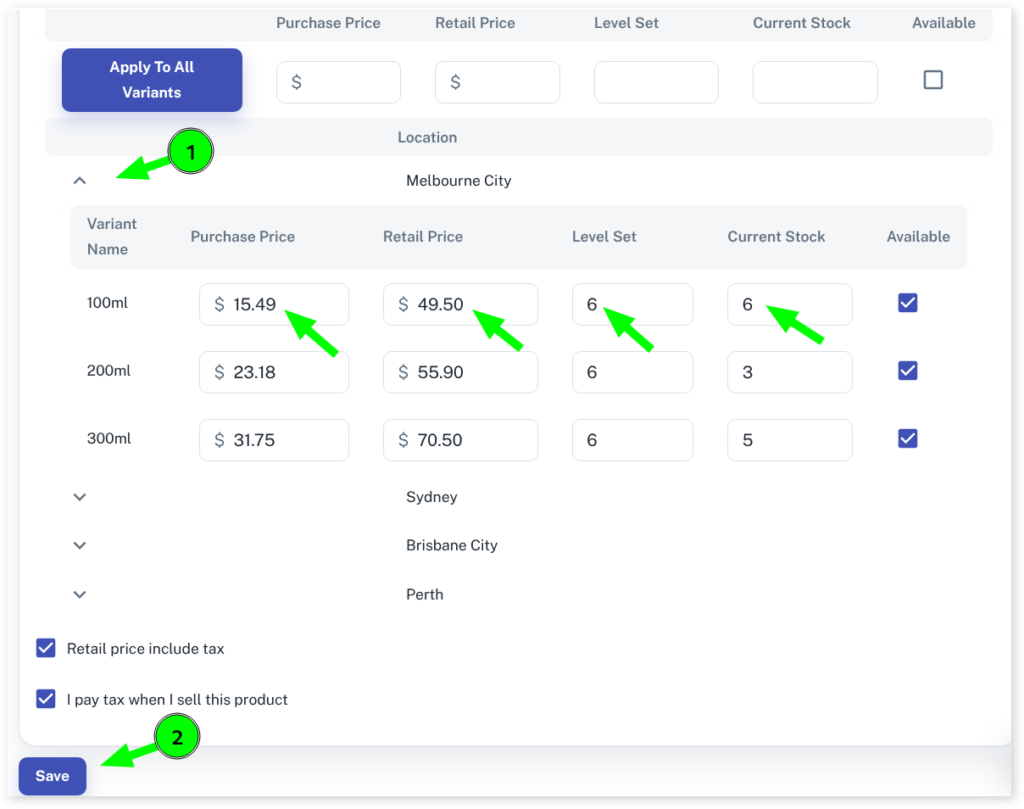Click the Save button

pyautogui.click(x=52, y=776)
